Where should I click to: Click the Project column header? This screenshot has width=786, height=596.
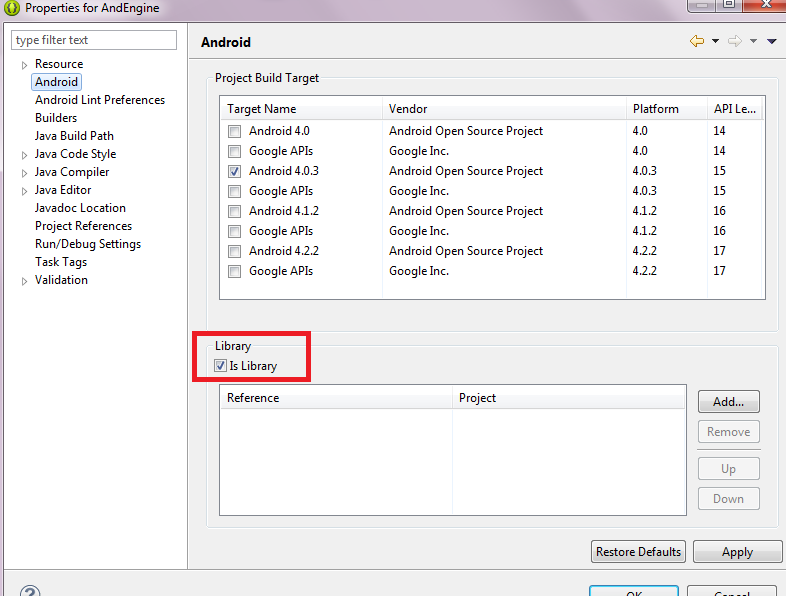[x=569, y=398]
